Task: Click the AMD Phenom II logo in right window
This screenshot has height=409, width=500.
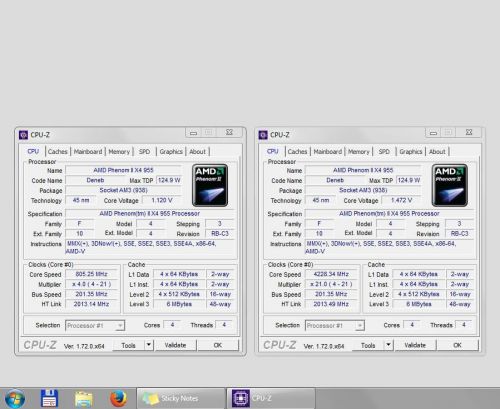Action: click(x=450, y=185)
